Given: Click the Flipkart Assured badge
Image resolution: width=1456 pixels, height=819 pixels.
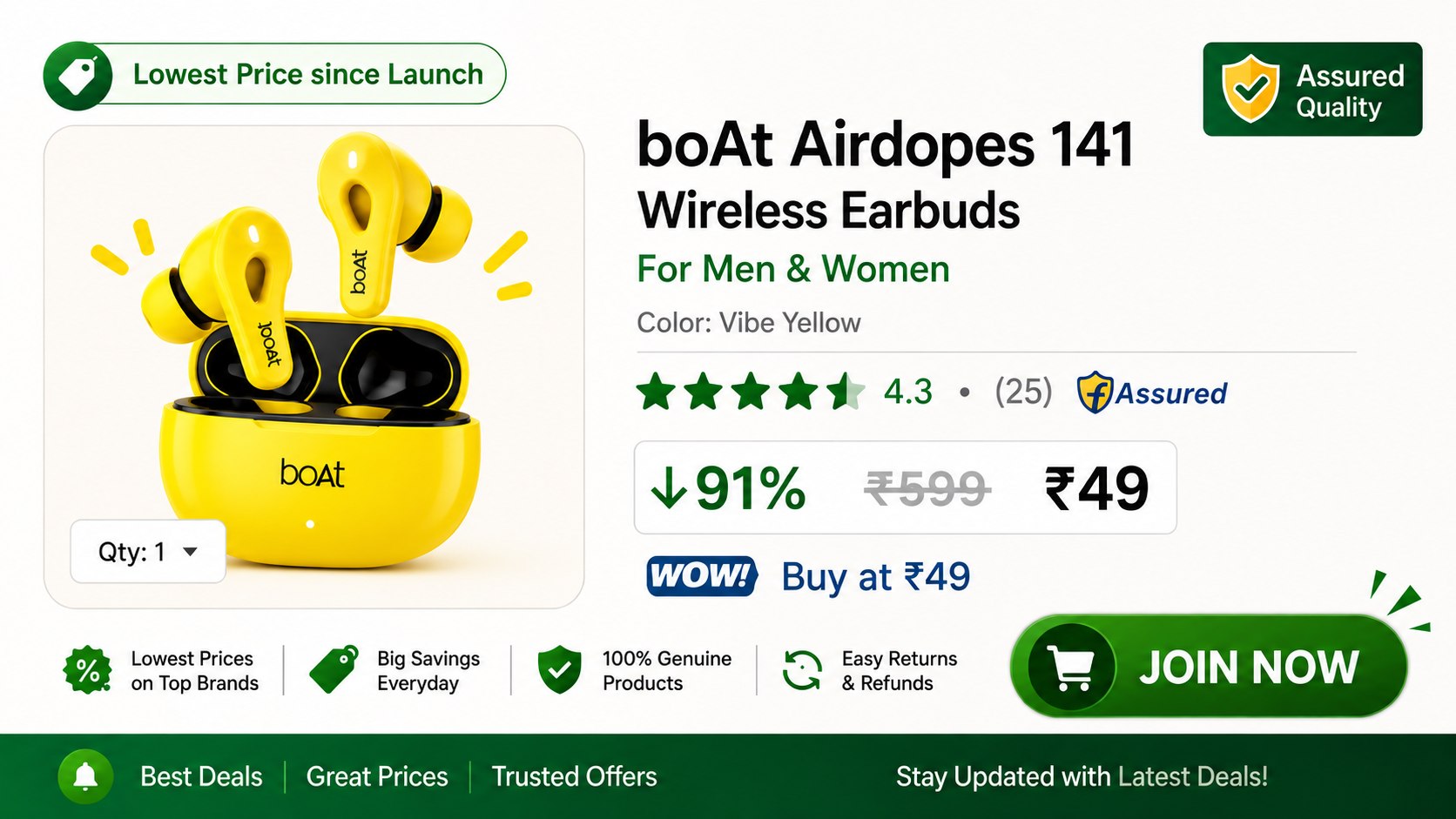Looking at the screenshot, I should coord(1152,393).
